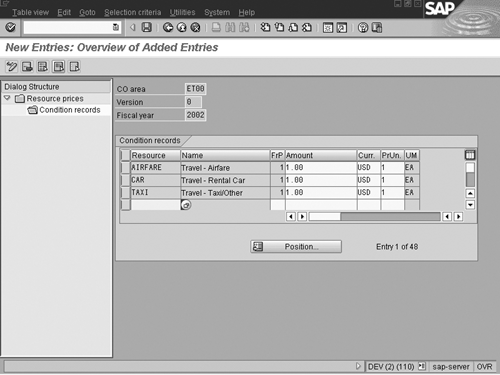Click the Save disk icon
This screenshot has height=375, width=500.
(146, 27)
